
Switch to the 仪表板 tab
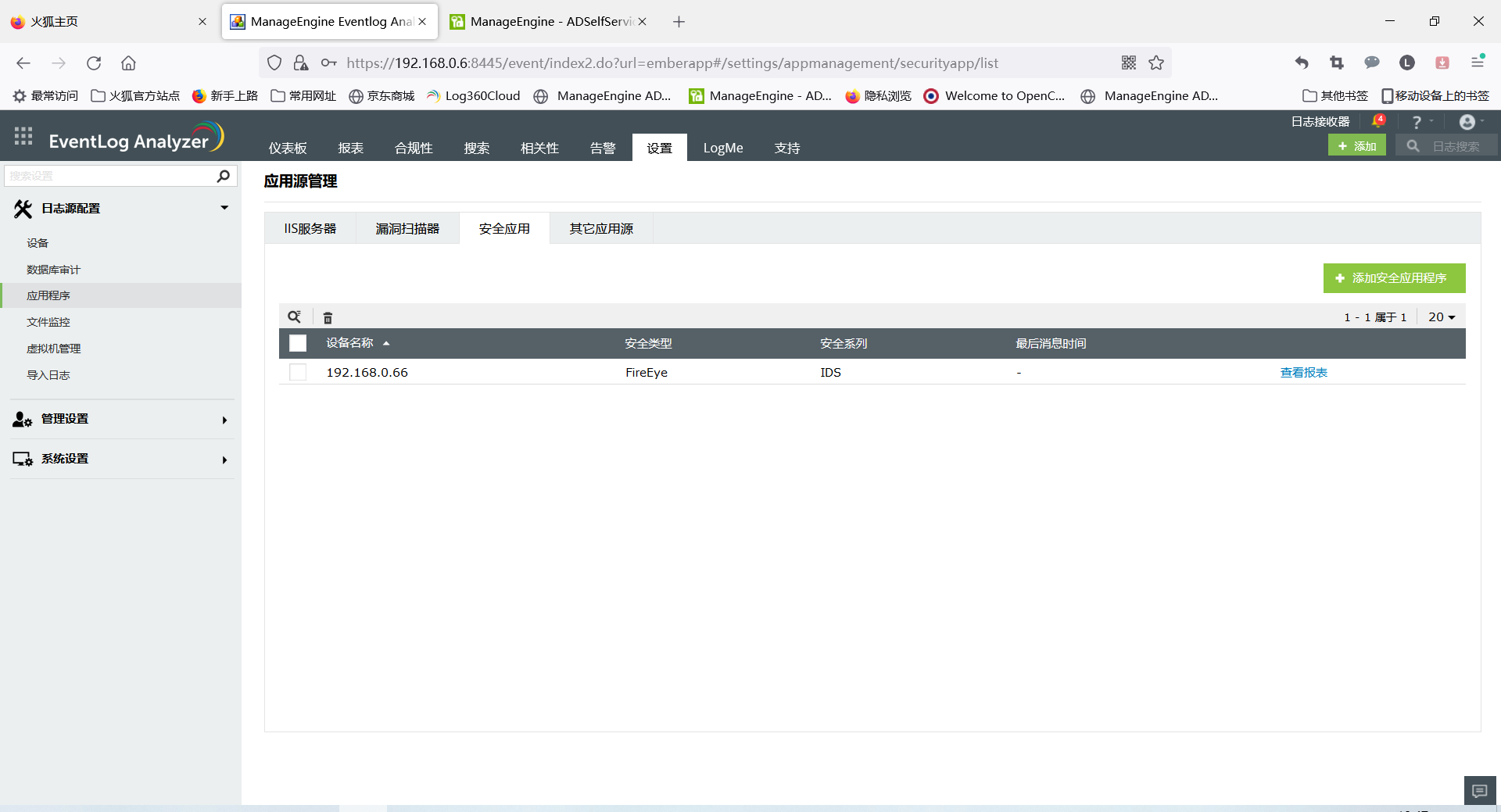click(288, 148)
